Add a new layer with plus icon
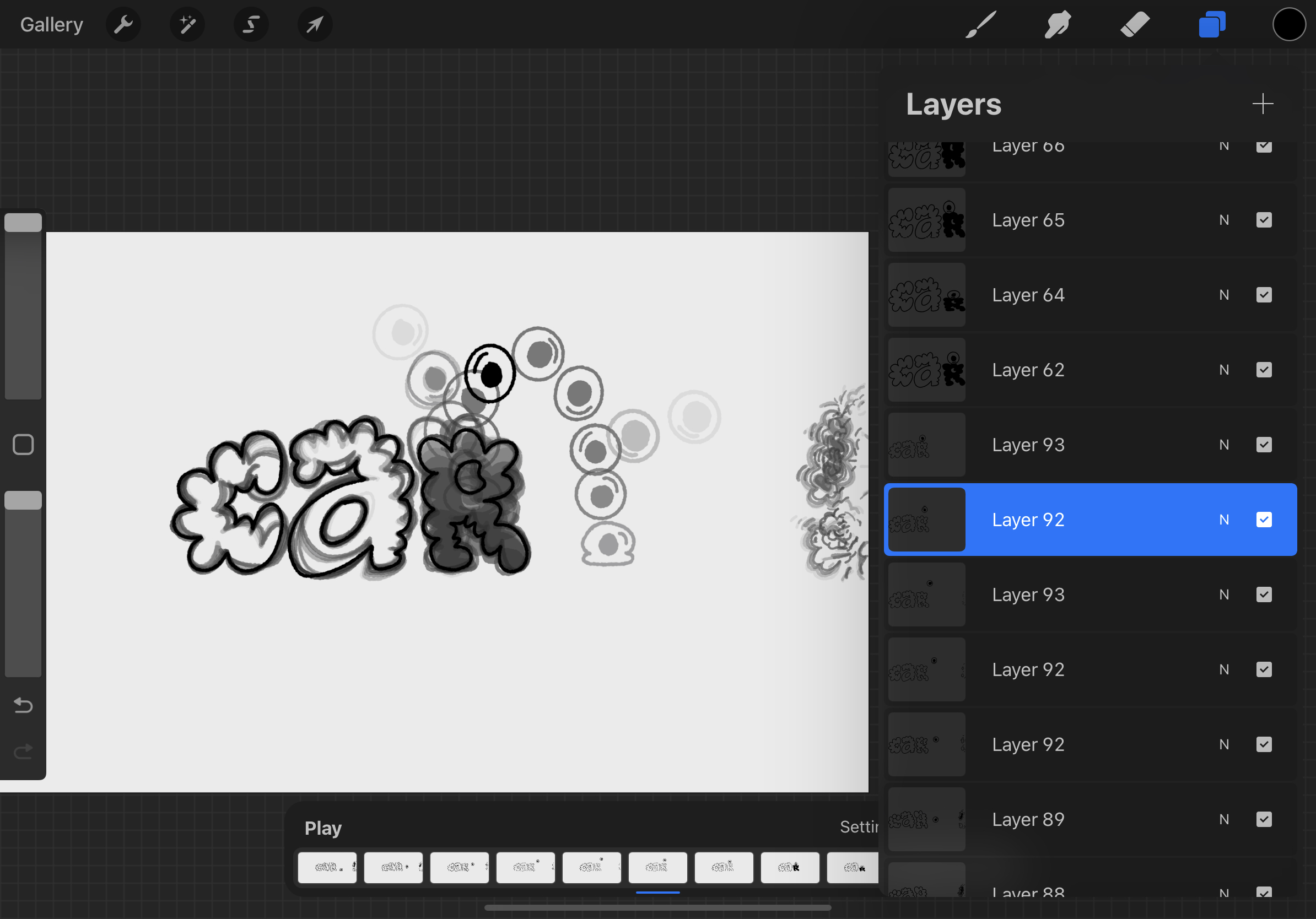 coord(1263,104)
